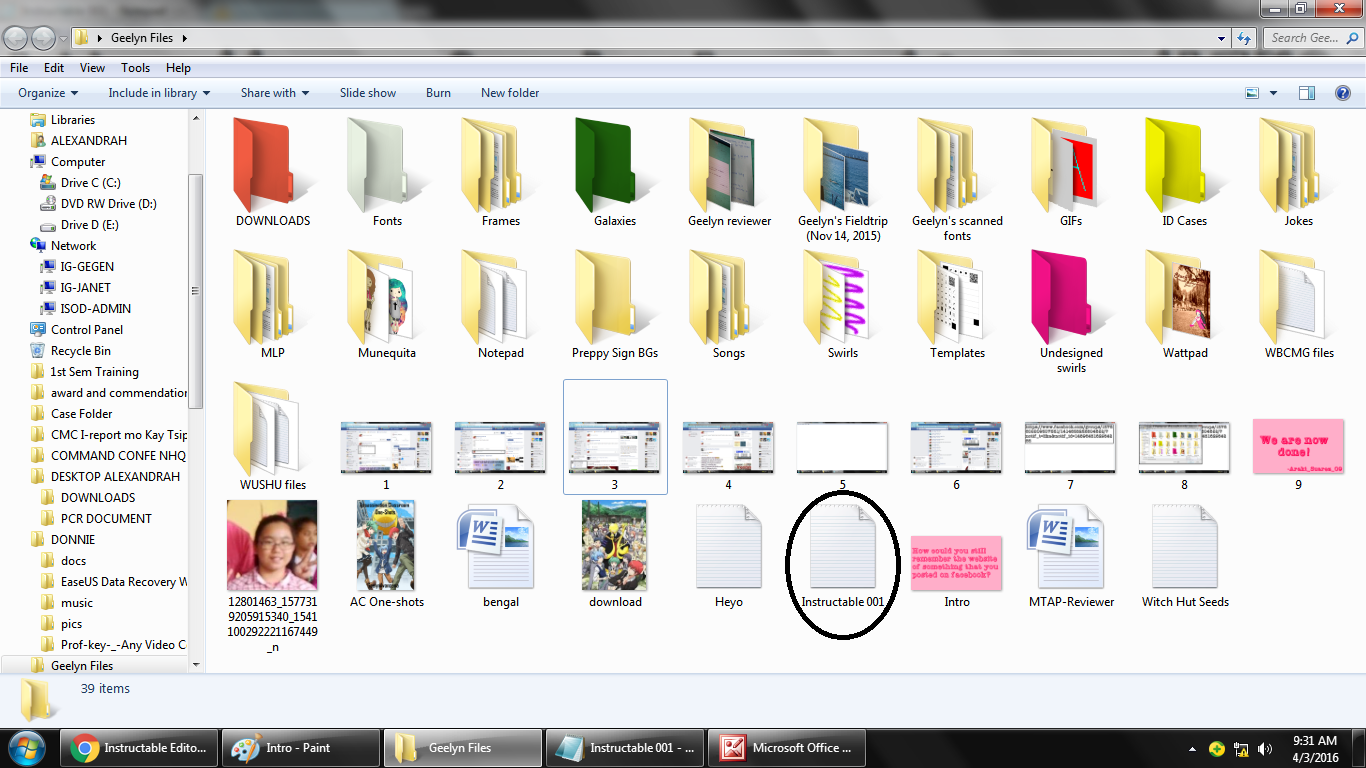Switch to Intro - Paint taskbar button
This screenshot has height=768, width=1366.
pos(301,748)
